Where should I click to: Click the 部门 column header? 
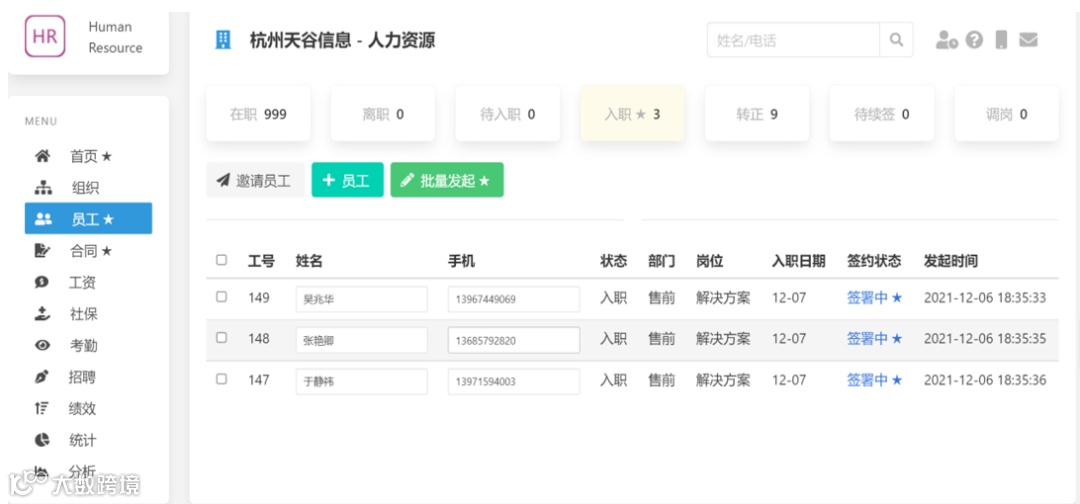point(662,261)
